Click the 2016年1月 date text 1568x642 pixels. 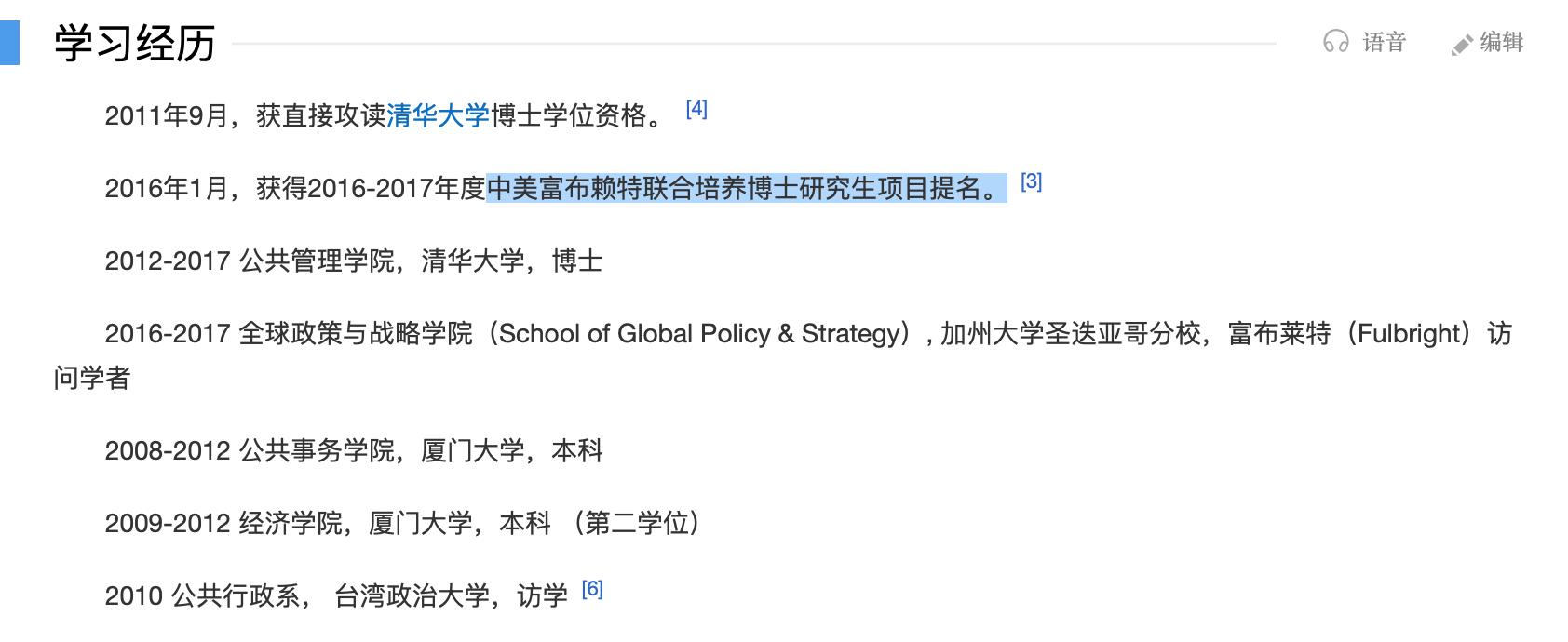pos(166,188)
